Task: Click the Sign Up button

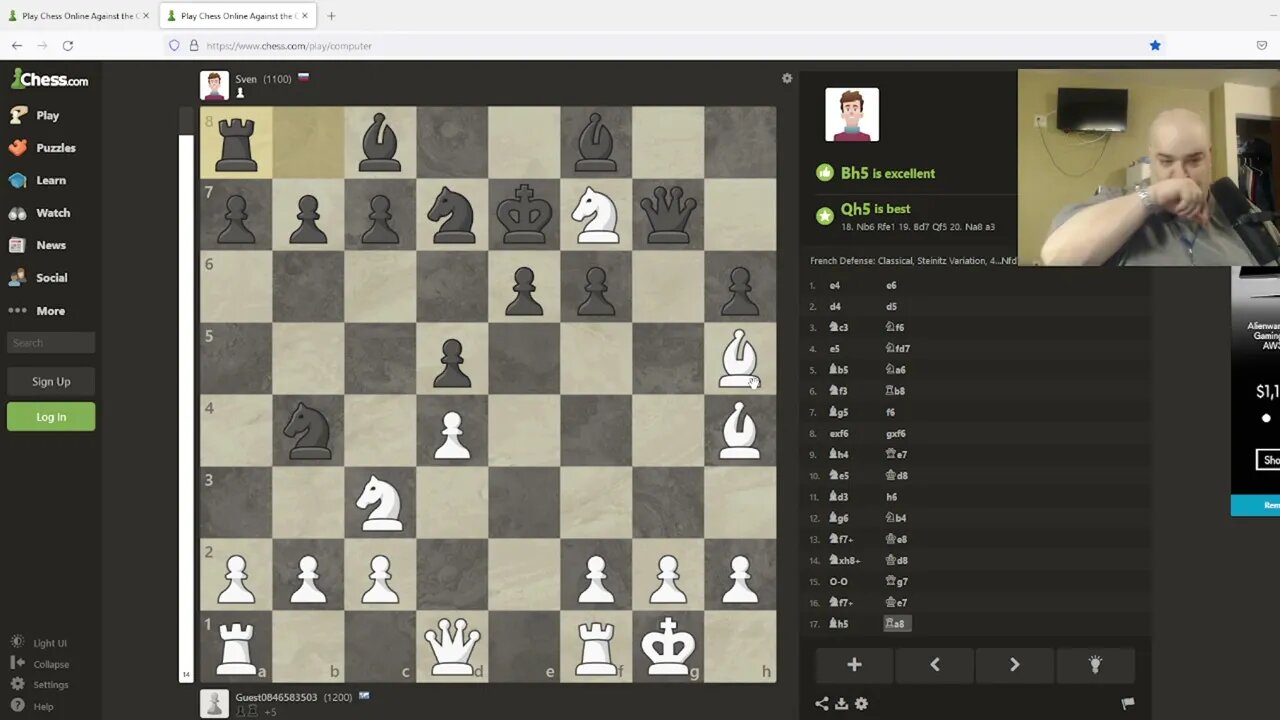Action: (51, 381)
